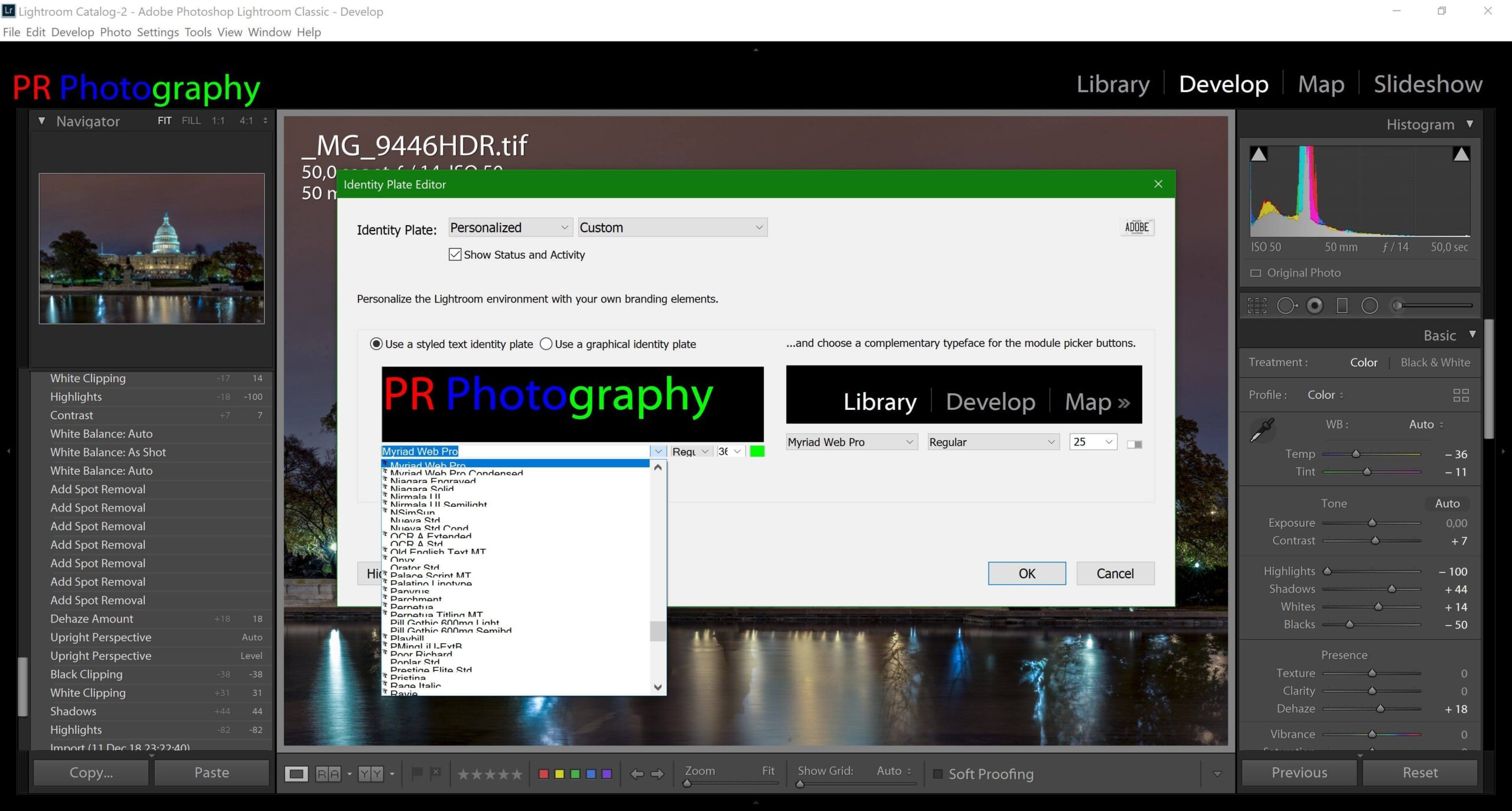The height and width of the screenshot is (811, 1512).
Task: Select the Spot Removal tool
Action: click(x=1286, y=305)
